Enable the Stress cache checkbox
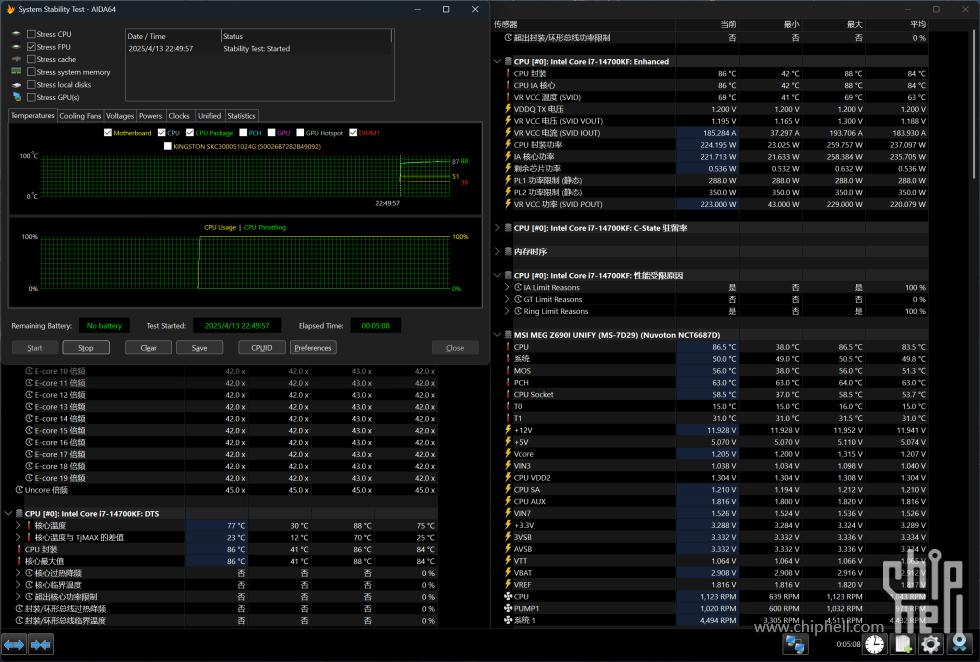Image resolution: width=980 pixels, height=662 pixels. [x=31, y=59]
